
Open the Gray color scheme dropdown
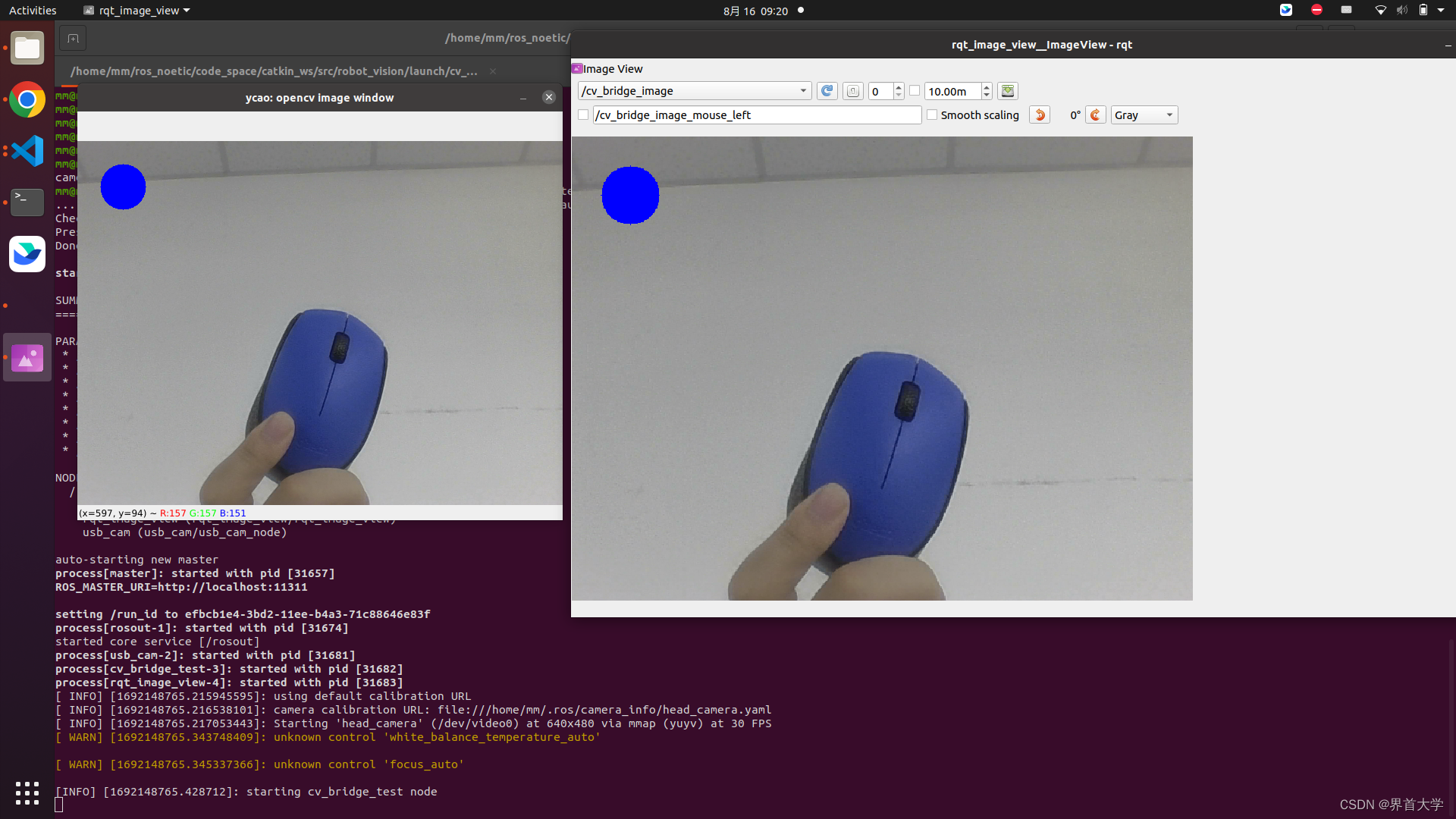1144,115
